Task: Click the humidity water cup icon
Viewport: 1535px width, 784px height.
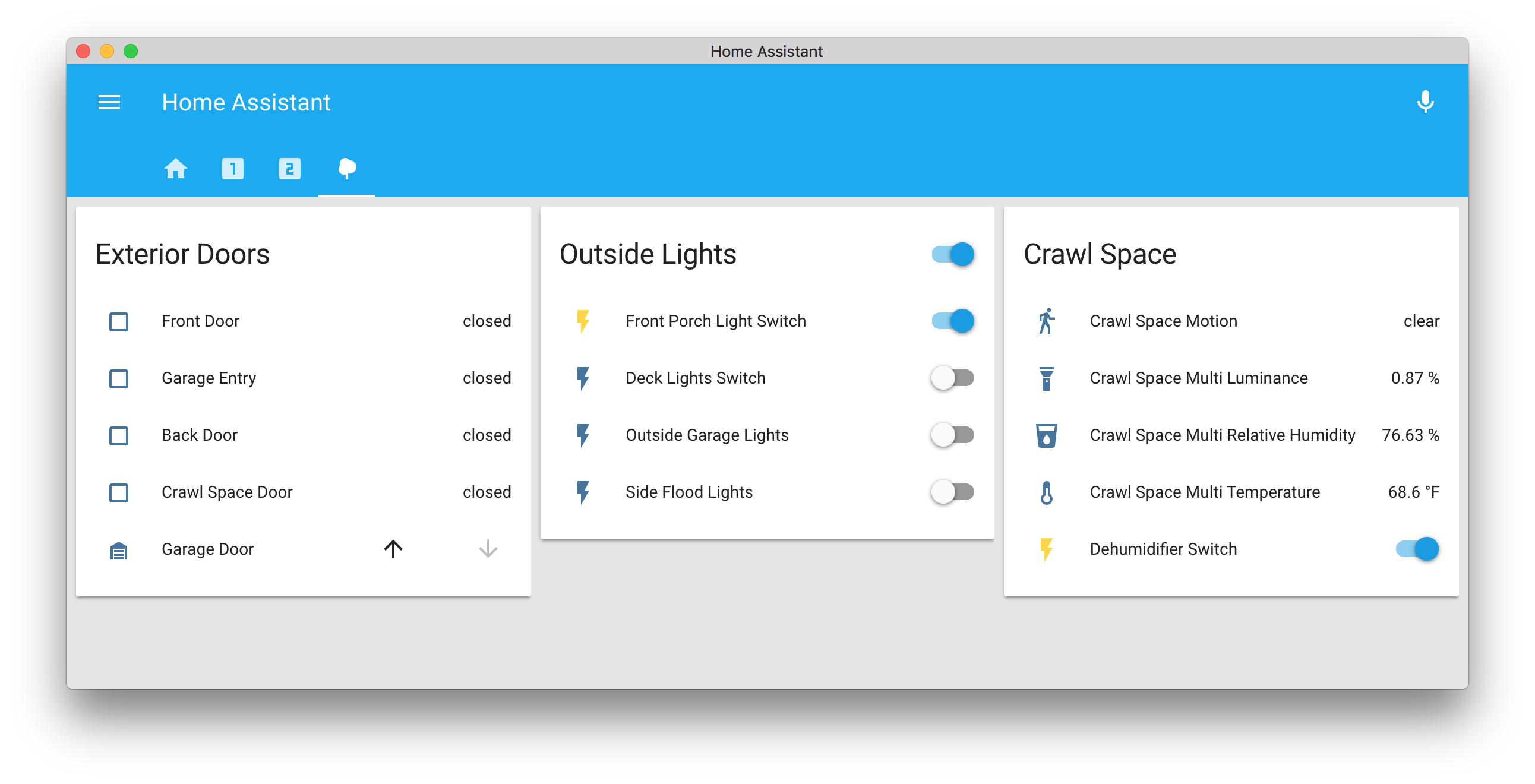Action: point(1046,435)
